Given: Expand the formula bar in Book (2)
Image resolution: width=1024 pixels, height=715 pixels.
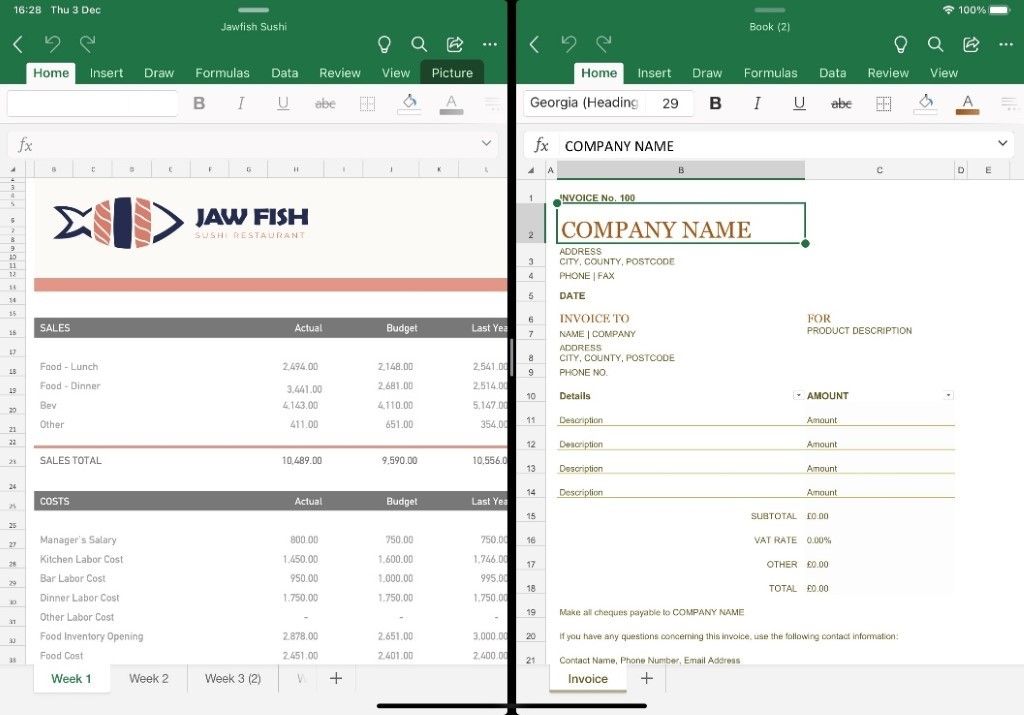Looking at the screenshot, I should pos(1002,144).
